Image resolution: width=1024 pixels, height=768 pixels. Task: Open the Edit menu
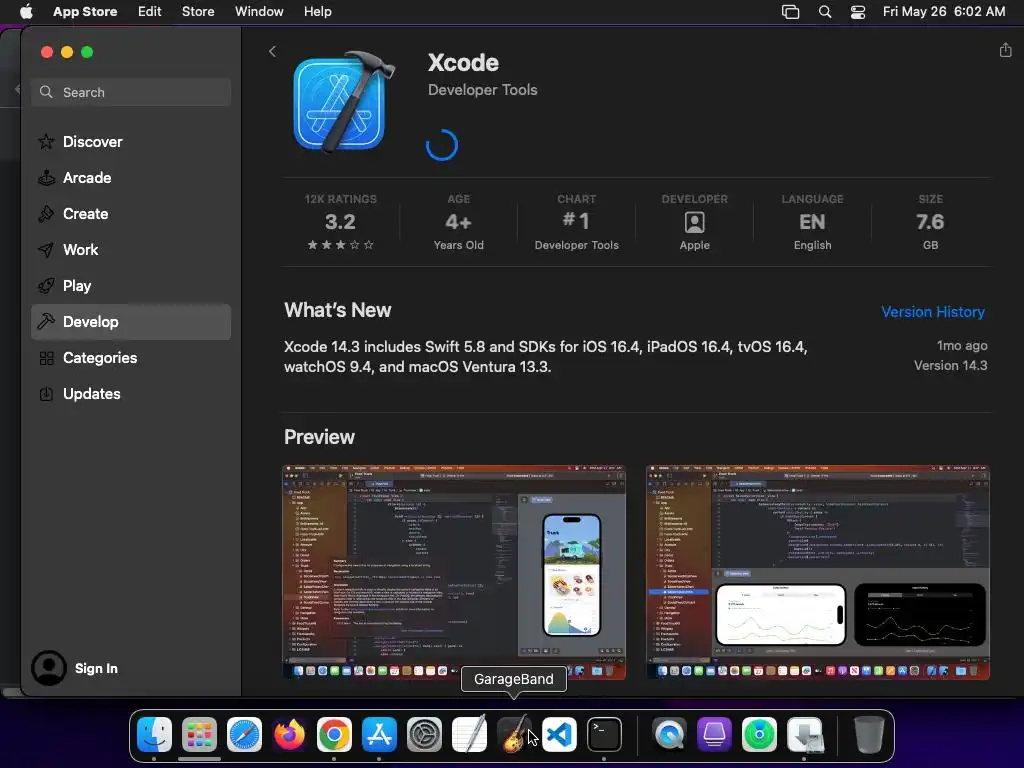150,11
